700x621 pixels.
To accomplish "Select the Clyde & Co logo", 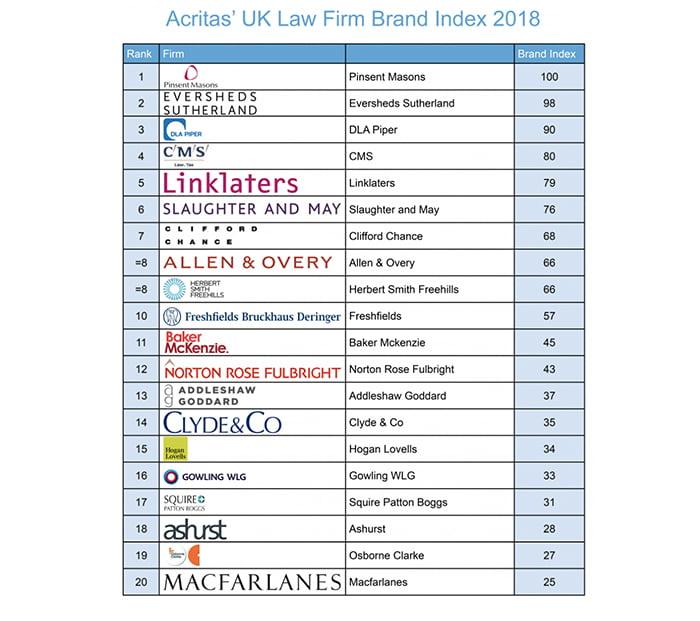I will 222,422.
